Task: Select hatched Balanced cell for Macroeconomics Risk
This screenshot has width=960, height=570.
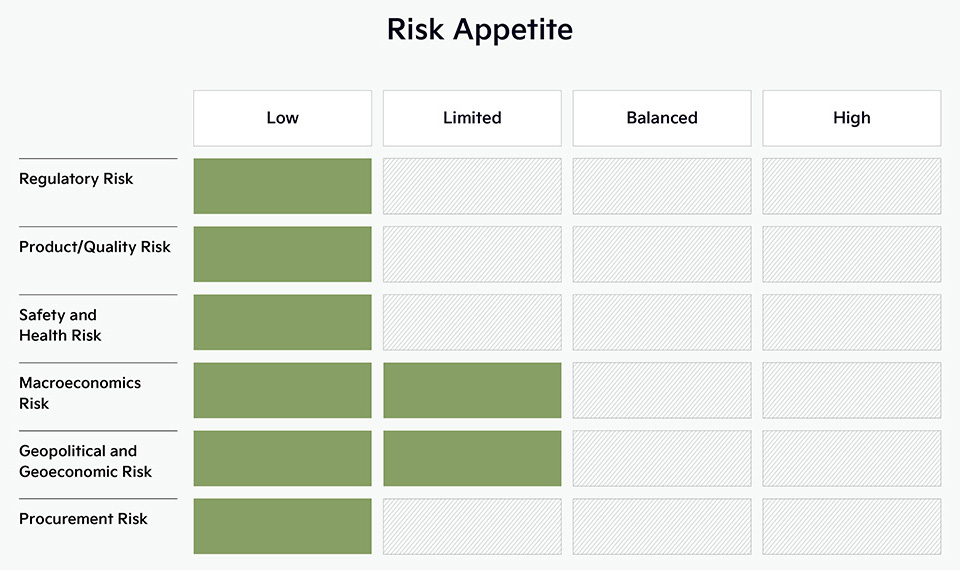Action: (x=662, y=390)
